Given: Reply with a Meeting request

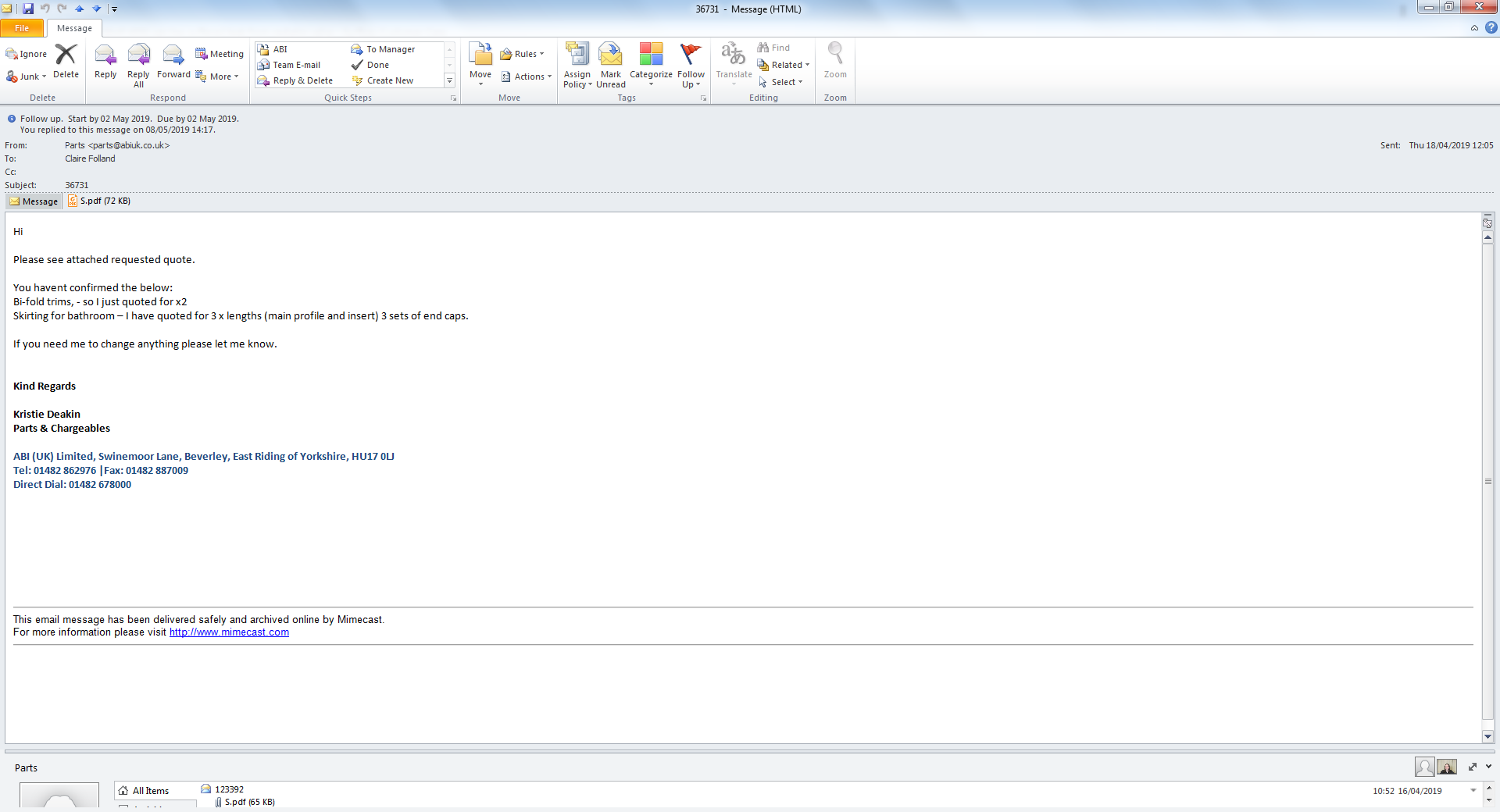Looking at the screenshot, I should coord(220,54).
